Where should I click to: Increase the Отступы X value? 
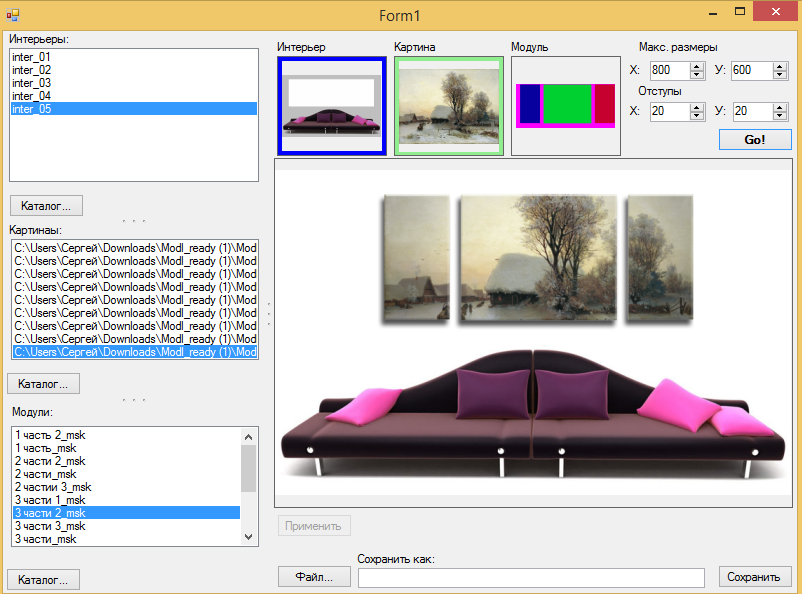point(697,107)
